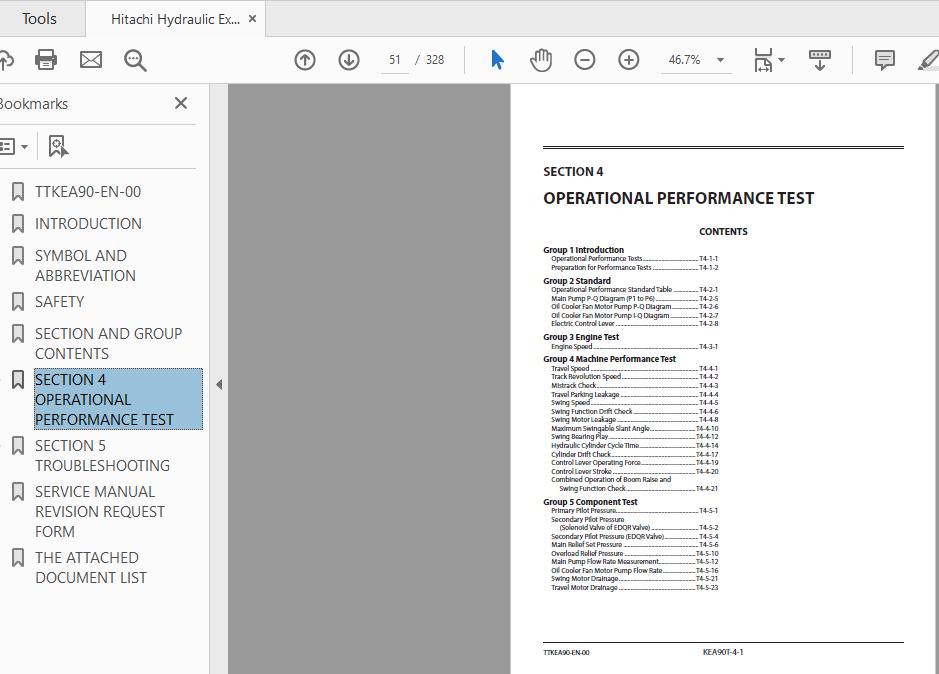Viewport: 939px width, 674px height.
Task: Open the search tool
Action: [135, 60]
